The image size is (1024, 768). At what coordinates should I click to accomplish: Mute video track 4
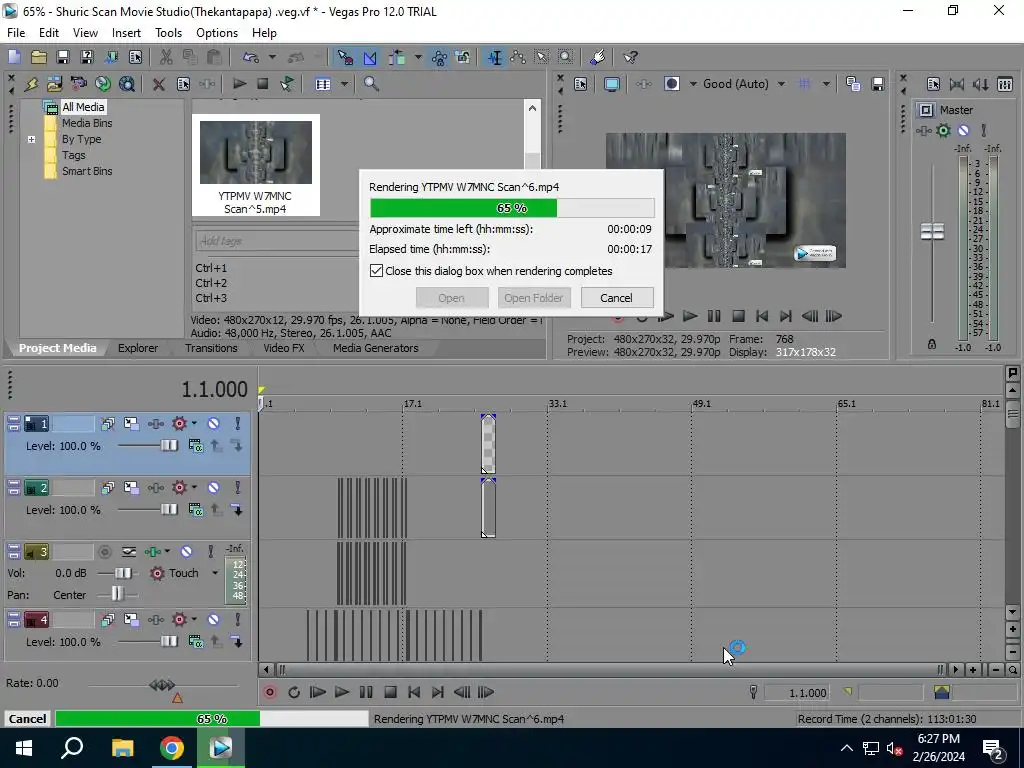click(214, 620)
